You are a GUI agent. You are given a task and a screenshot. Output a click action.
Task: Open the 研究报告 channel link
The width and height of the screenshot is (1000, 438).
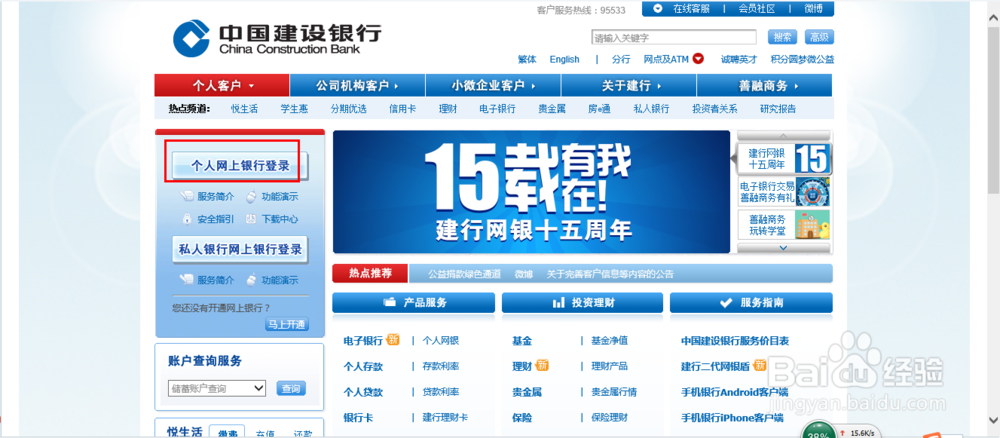tap(778, 108)
